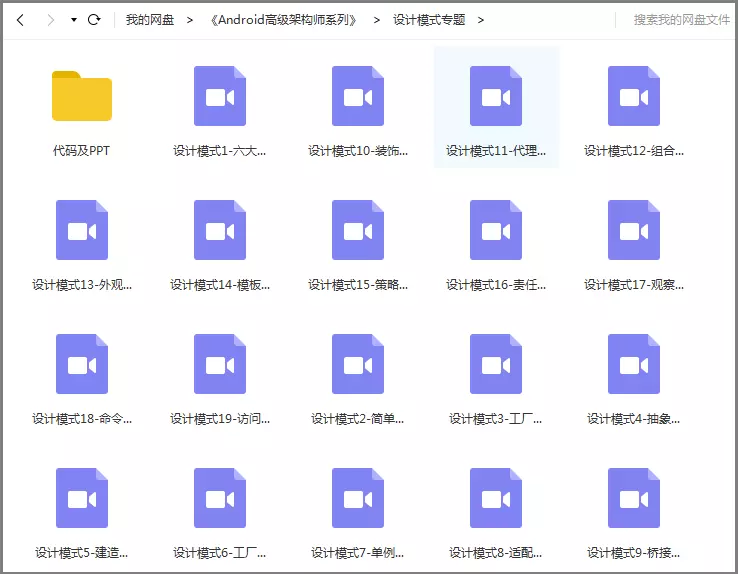
Task: Refresh the current folder listing
Action: point(94,19)
